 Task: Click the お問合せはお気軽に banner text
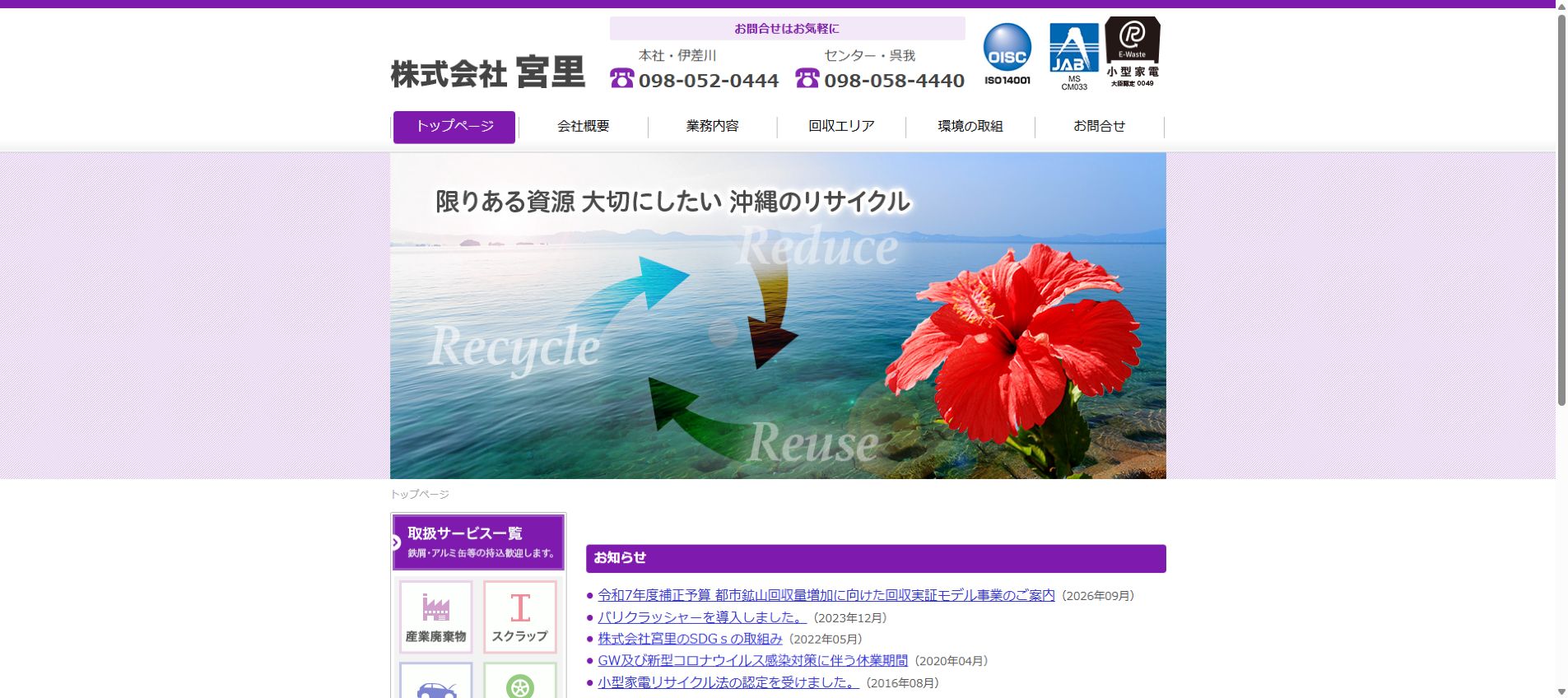click(x=787, y=29)
